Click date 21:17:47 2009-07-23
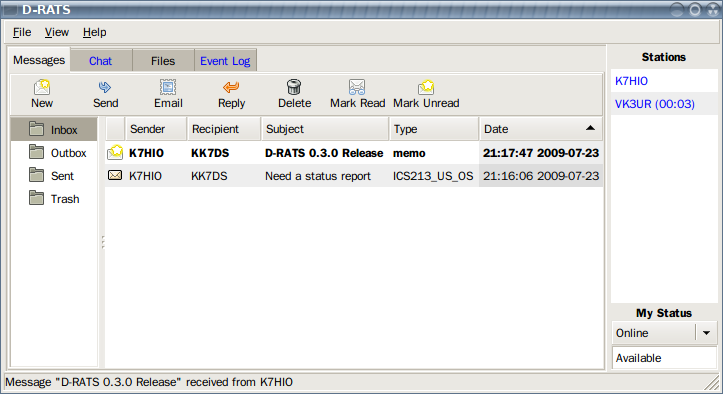The width and height of the screenshot is (723, 394). [541, 153]
